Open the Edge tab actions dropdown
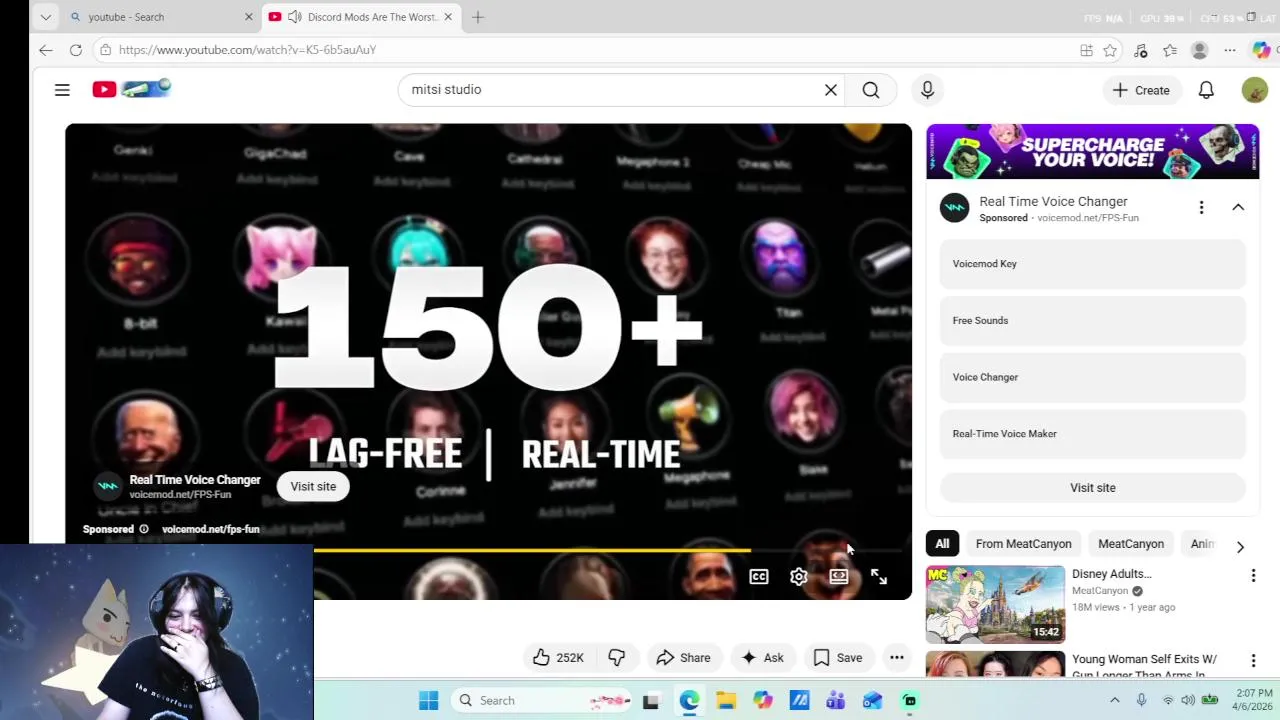This screenshot has width=1280, height=720. point(45,17)
